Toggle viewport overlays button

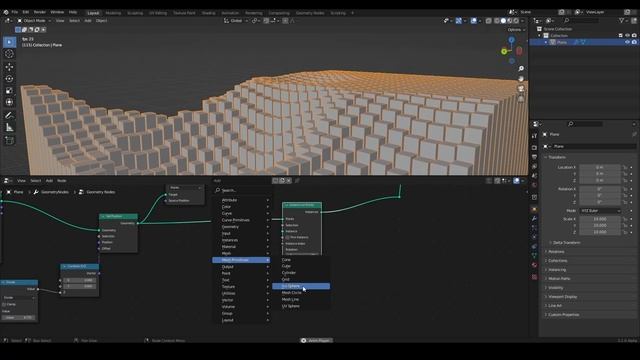473,21
